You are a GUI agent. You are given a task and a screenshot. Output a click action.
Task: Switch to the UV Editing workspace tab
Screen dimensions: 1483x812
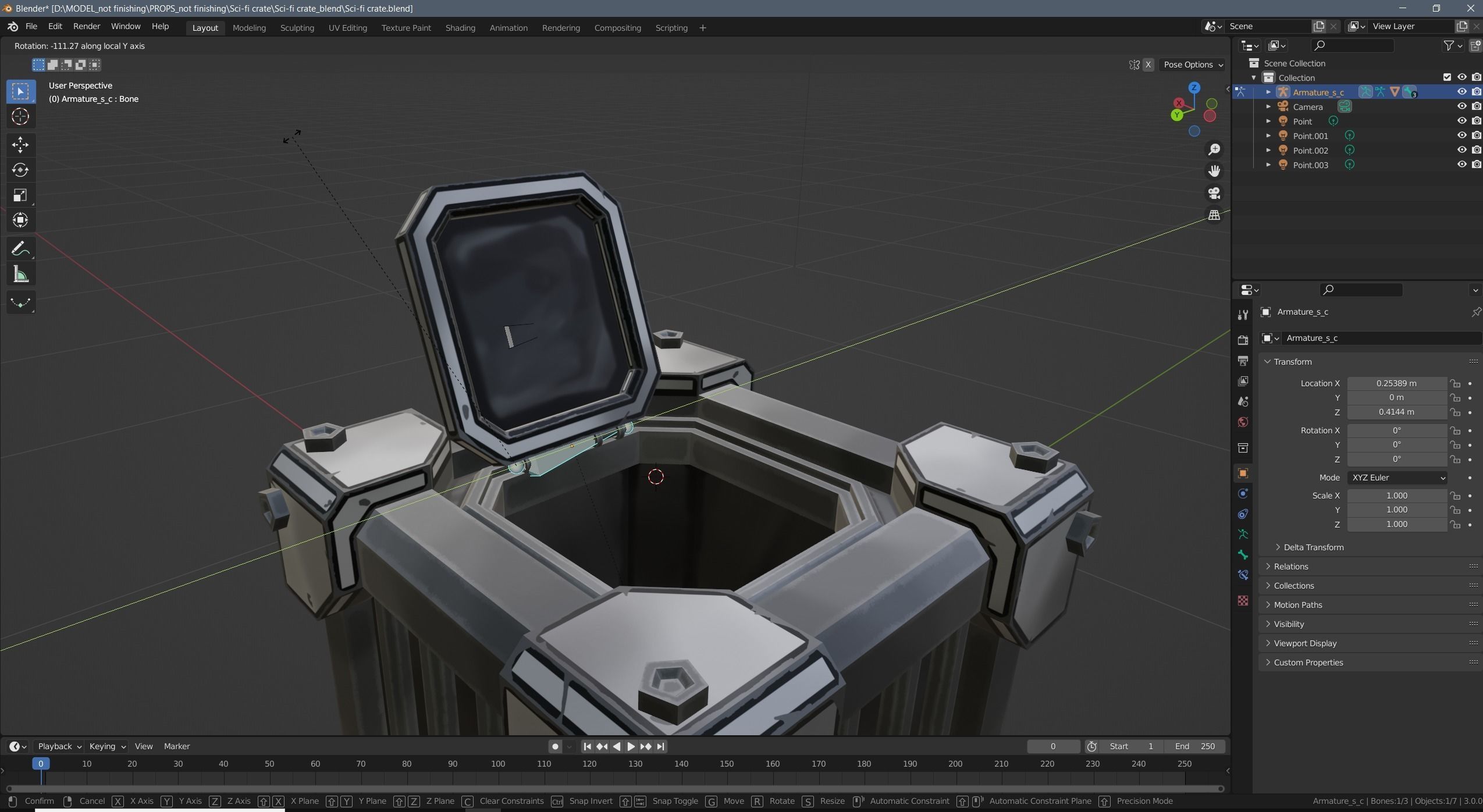(347, 28)
